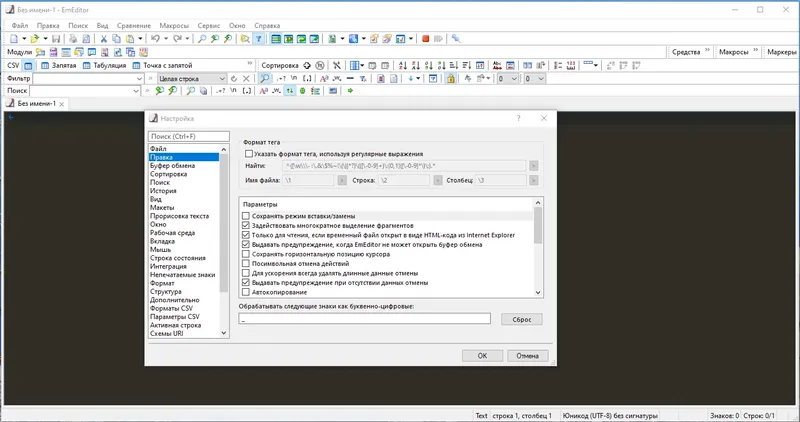Open the Сравнение menu
This screenshot has width=800, height=422.
point(134,26)
